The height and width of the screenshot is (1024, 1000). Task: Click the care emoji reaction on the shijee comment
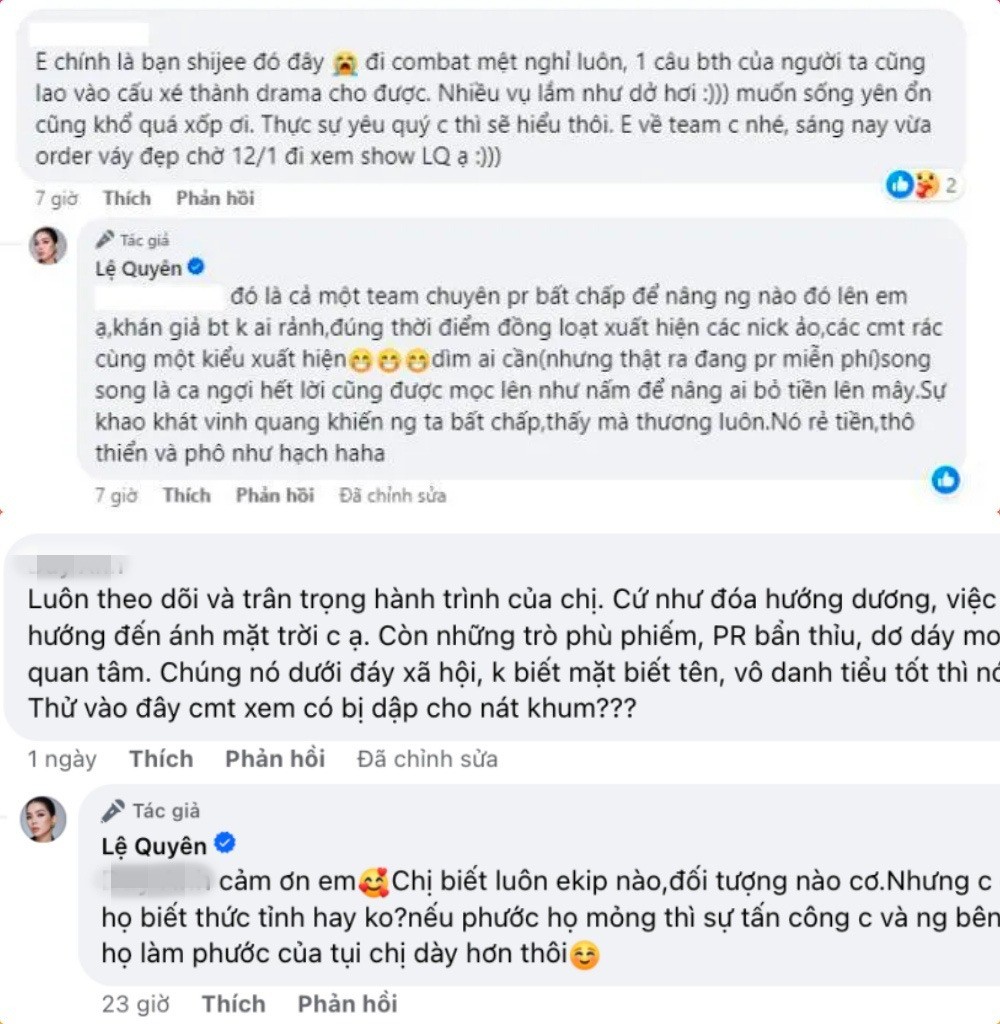tap(925, 185)
